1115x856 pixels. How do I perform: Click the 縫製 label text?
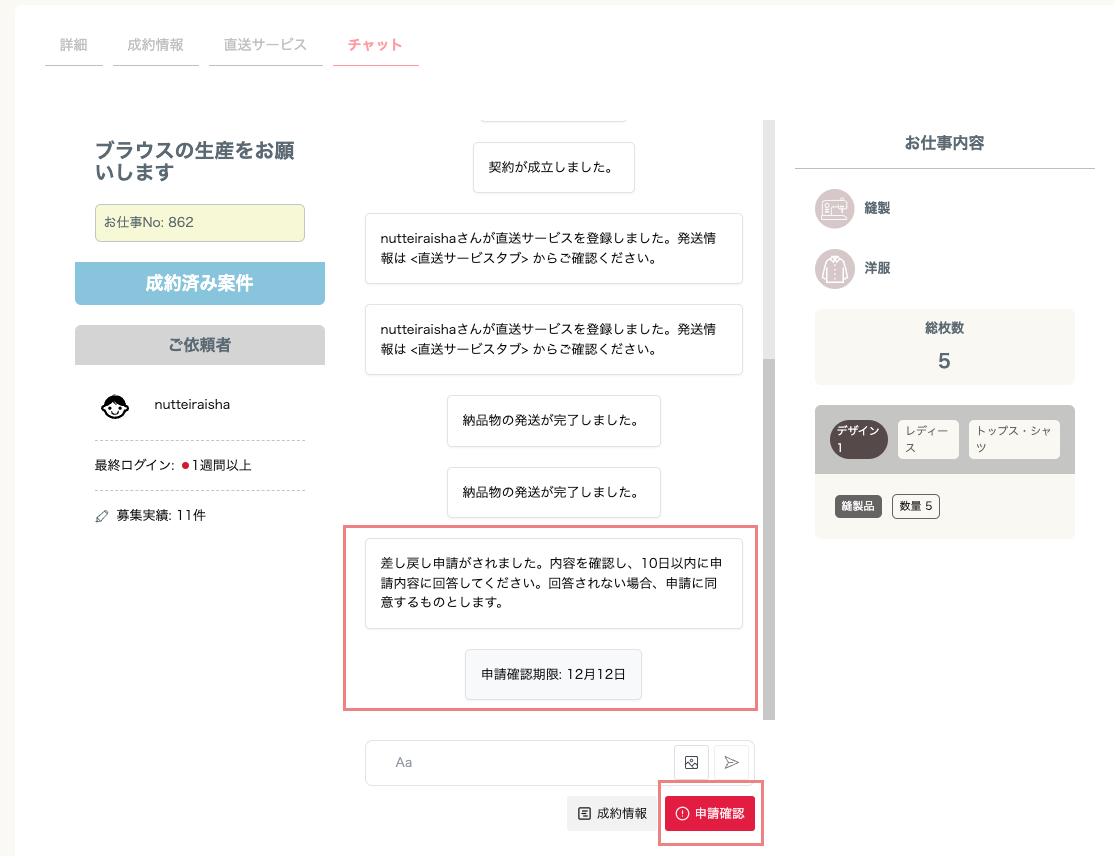click(877, 208)
